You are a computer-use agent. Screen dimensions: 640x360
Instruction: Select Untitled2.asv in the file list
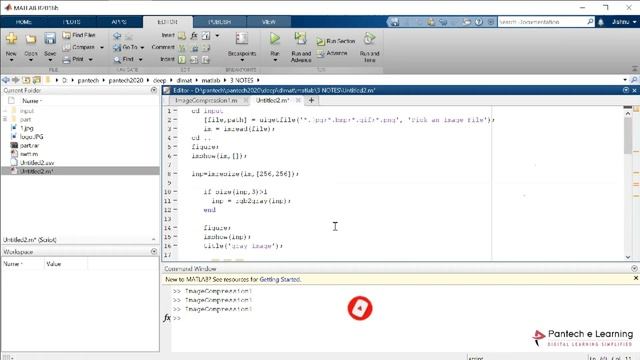pos(37,162)
